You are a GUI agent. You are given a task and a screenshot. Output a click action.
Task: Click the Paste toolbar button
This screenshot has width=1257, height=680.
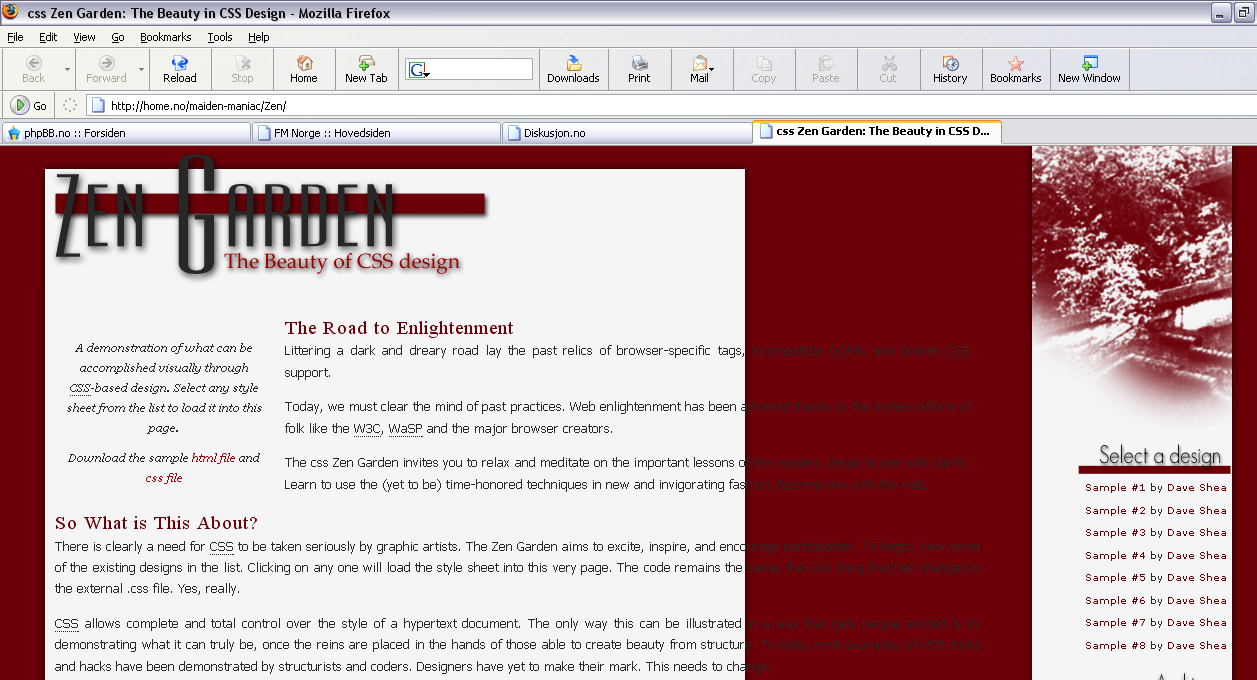coord(826,69)
